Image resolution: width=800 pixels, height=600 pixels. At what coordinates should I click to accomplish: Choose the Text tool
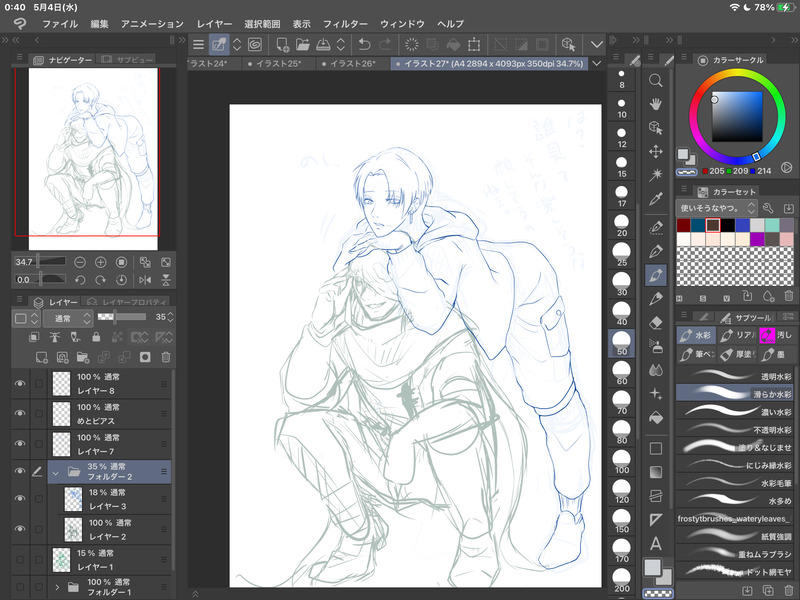(x=656, y=543)
